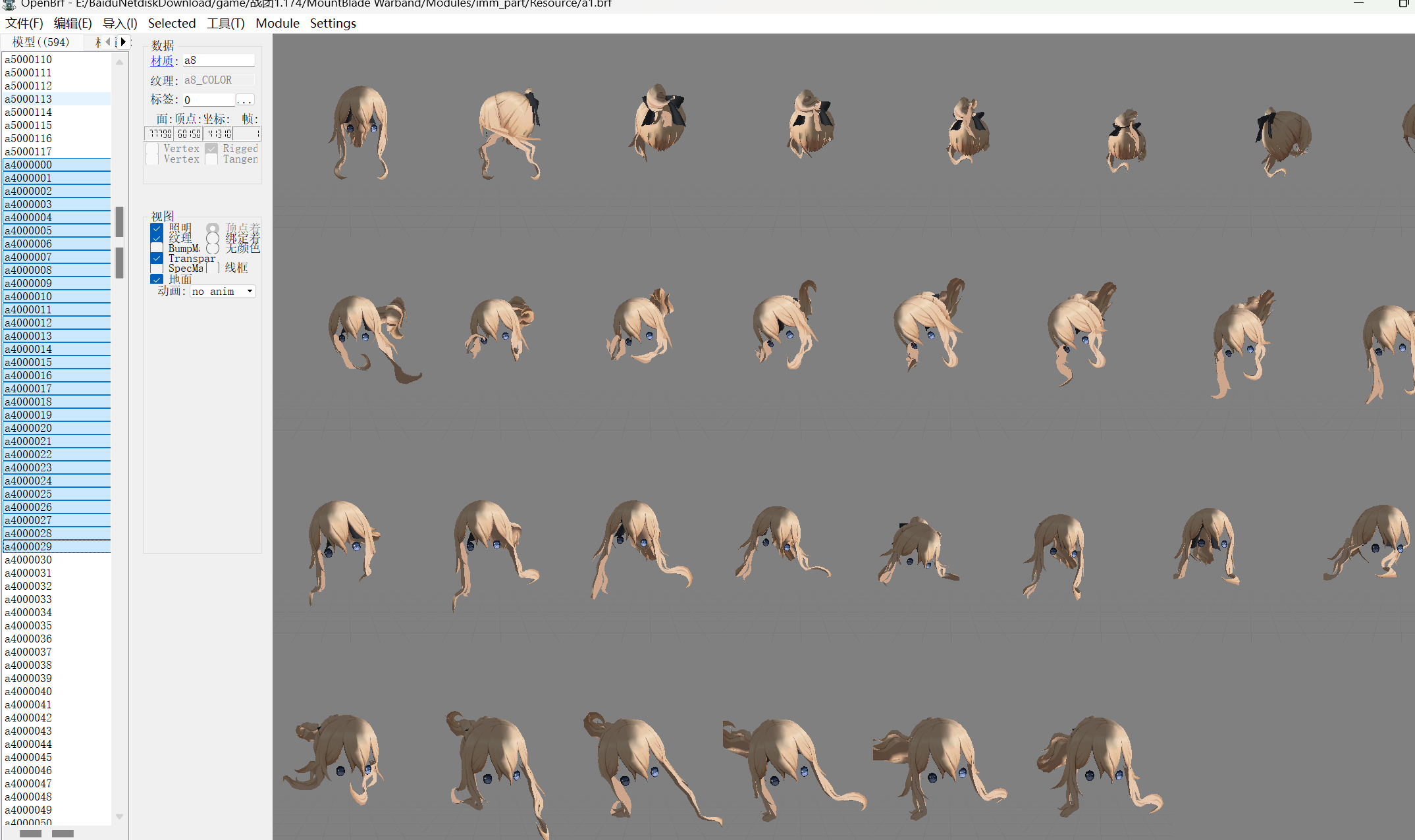Click the 面 face count field
The height and width of the screenshot is (840, 1415).
click(x=159, y=134)
